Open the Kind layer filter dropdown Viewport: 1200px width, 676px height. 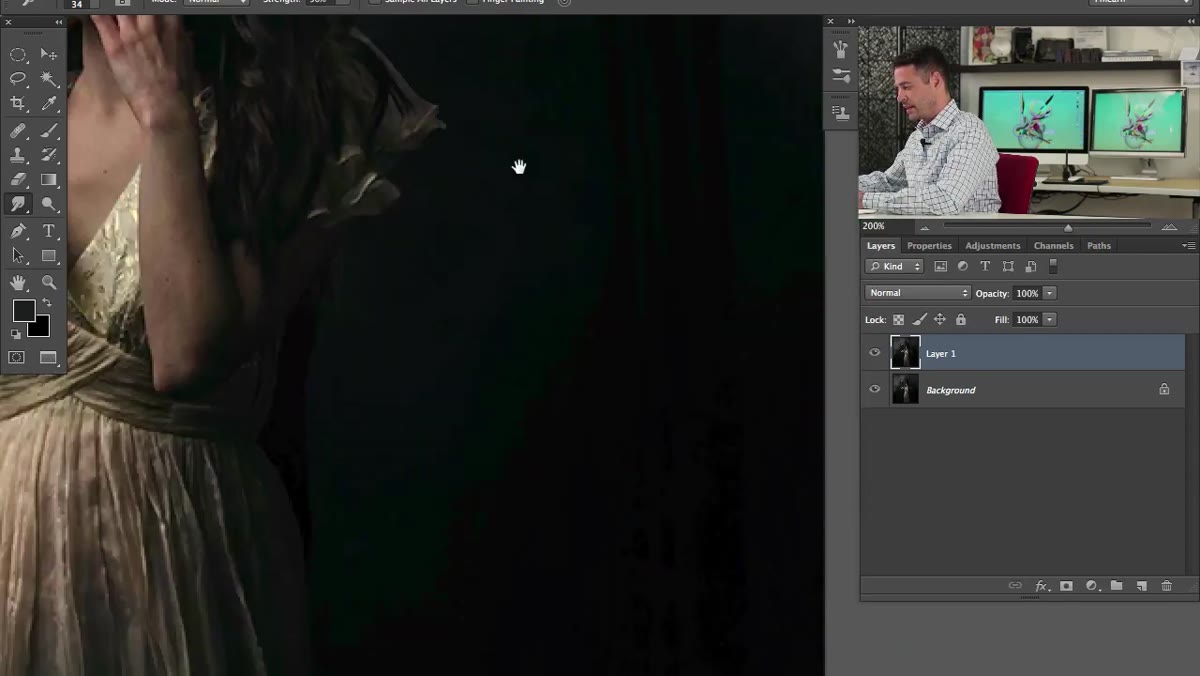(x=894, y=267)
